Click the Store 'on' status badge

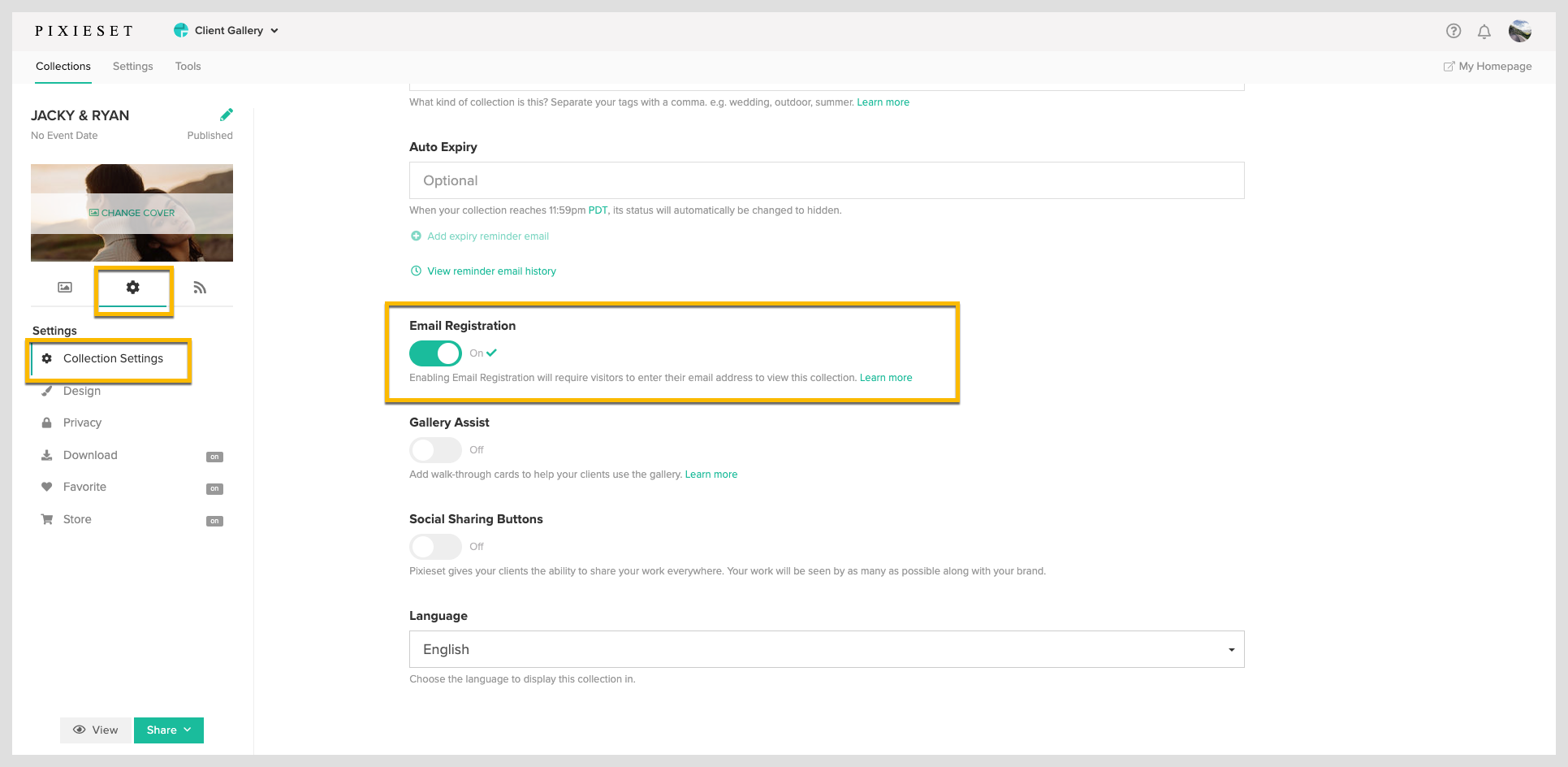214,521
